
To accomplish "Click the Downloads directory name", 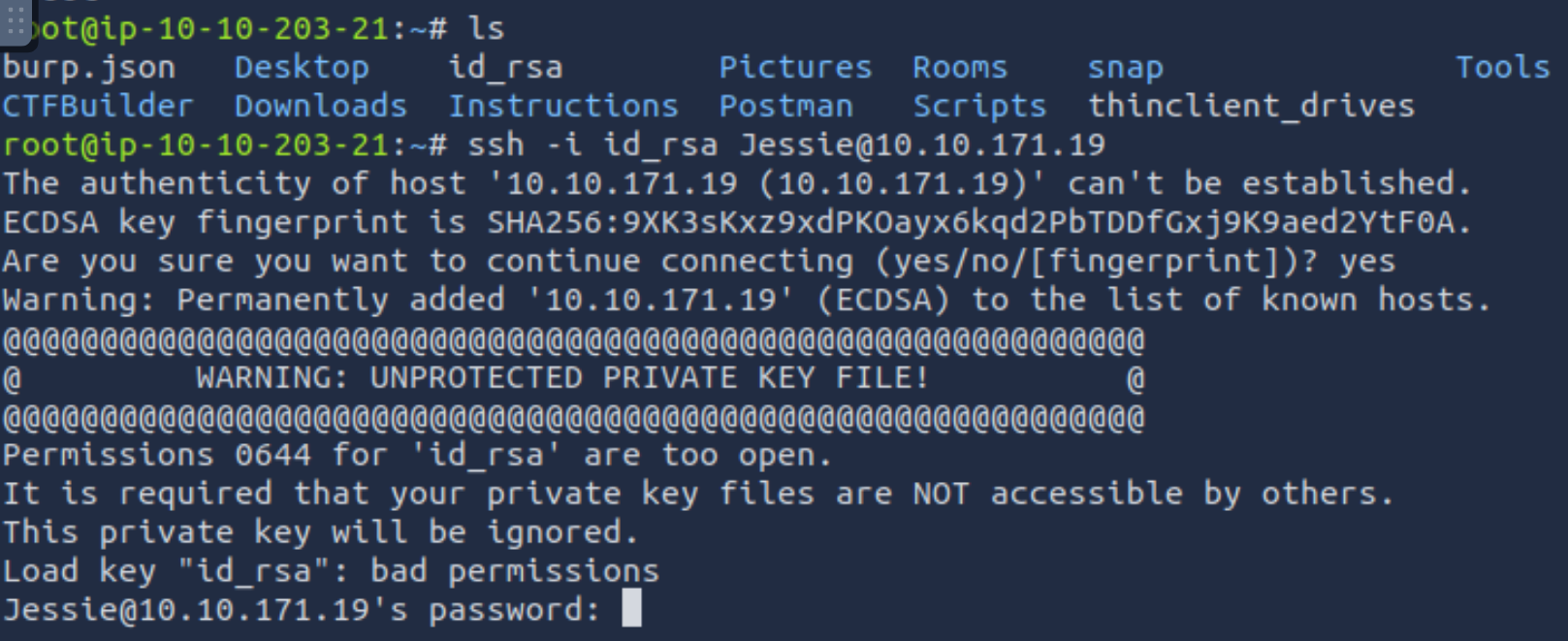I will click(x=321, y=106).
